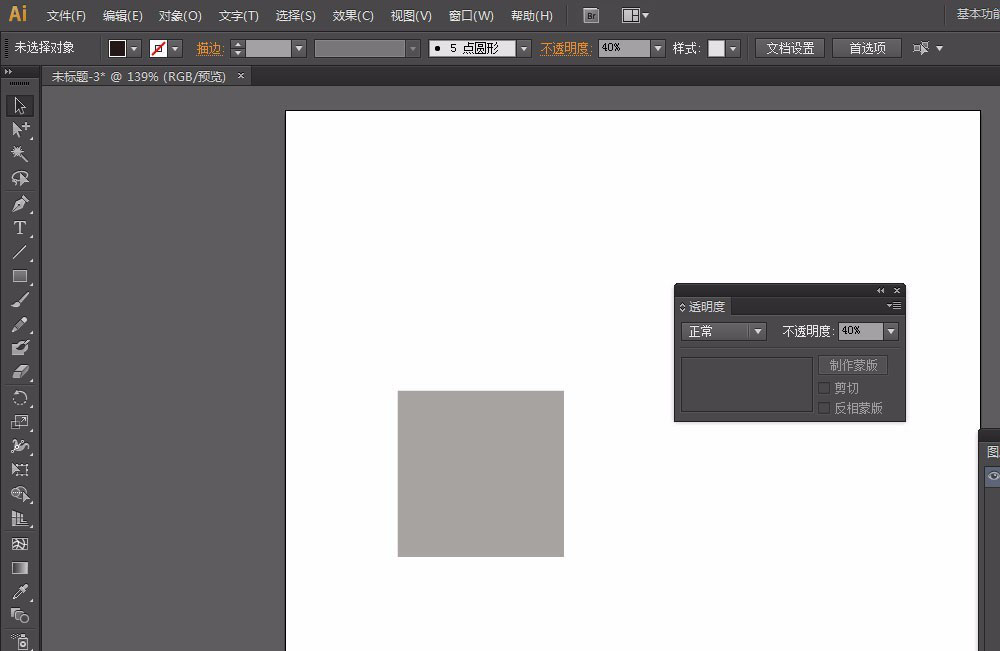Pick the Type tool

(x=19, y=229)
